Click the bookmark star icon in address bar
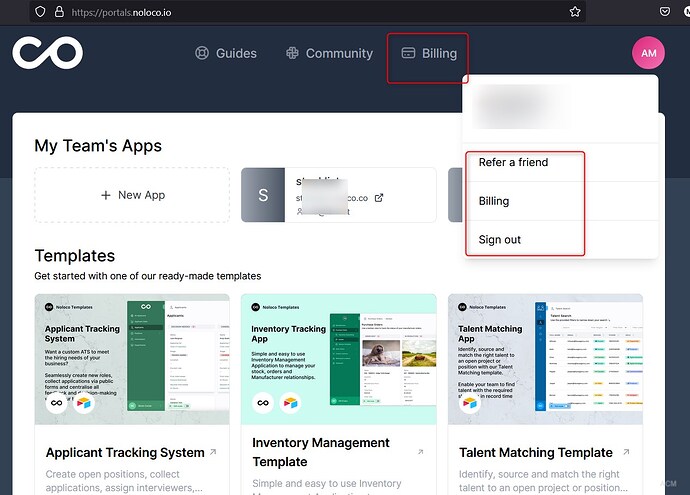This screenshot has width=690, height=495. pyautogui.click(x=575, y=12)
